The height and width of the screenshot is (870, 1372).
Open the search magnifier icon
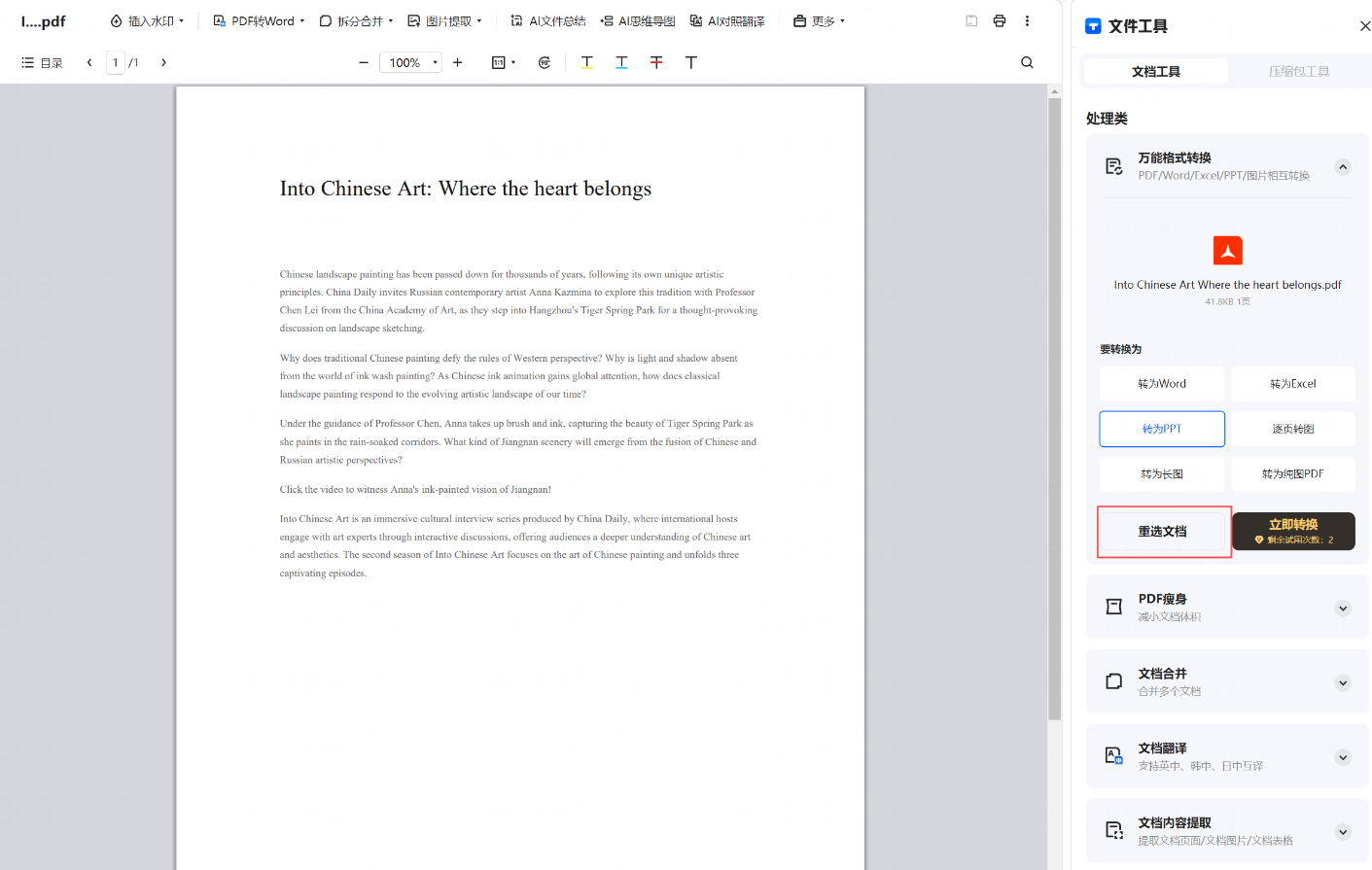click(1027, 62)
